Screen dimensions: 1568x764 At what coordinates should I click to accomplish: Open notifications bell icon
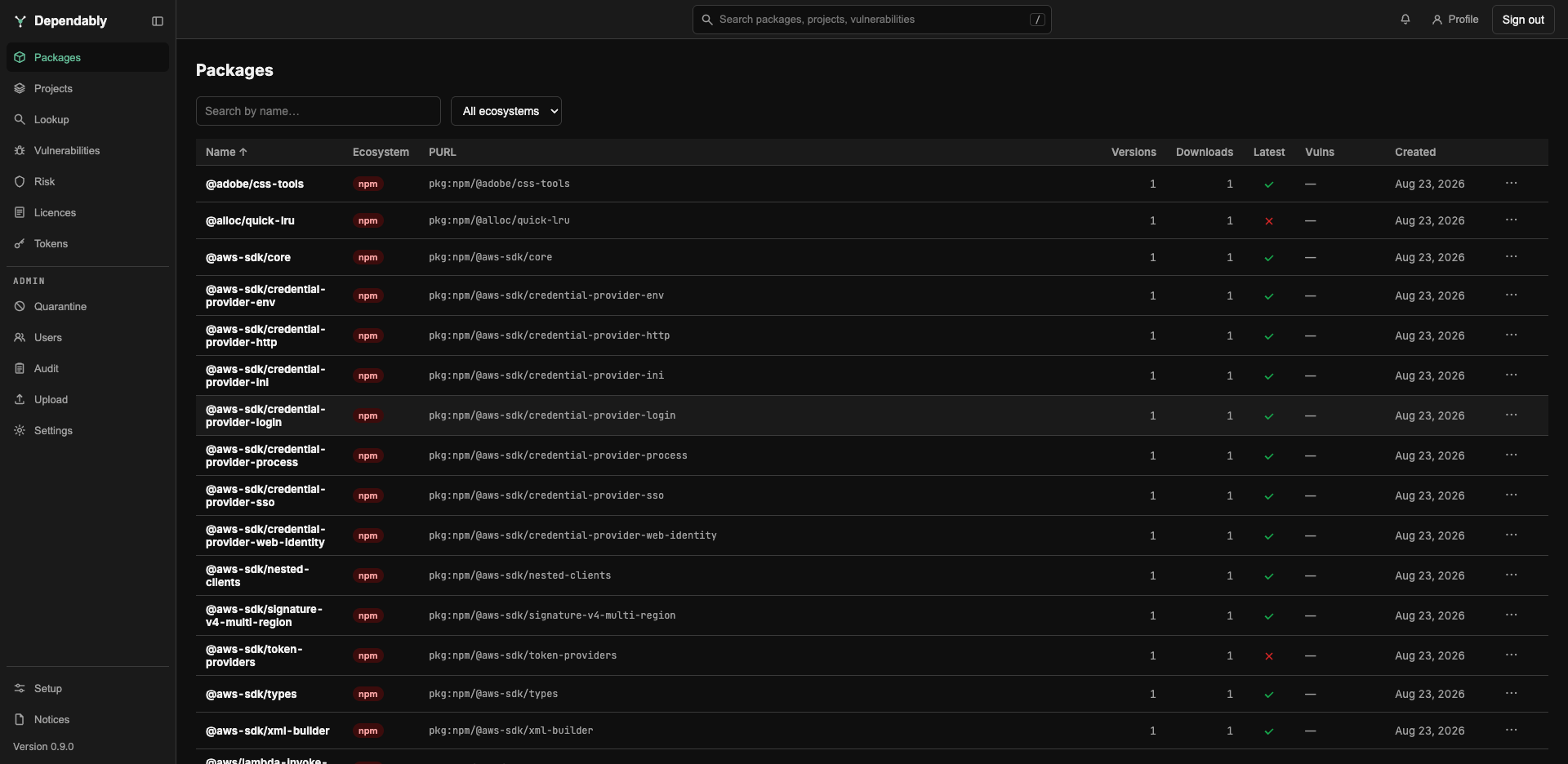click(1405, 20)
